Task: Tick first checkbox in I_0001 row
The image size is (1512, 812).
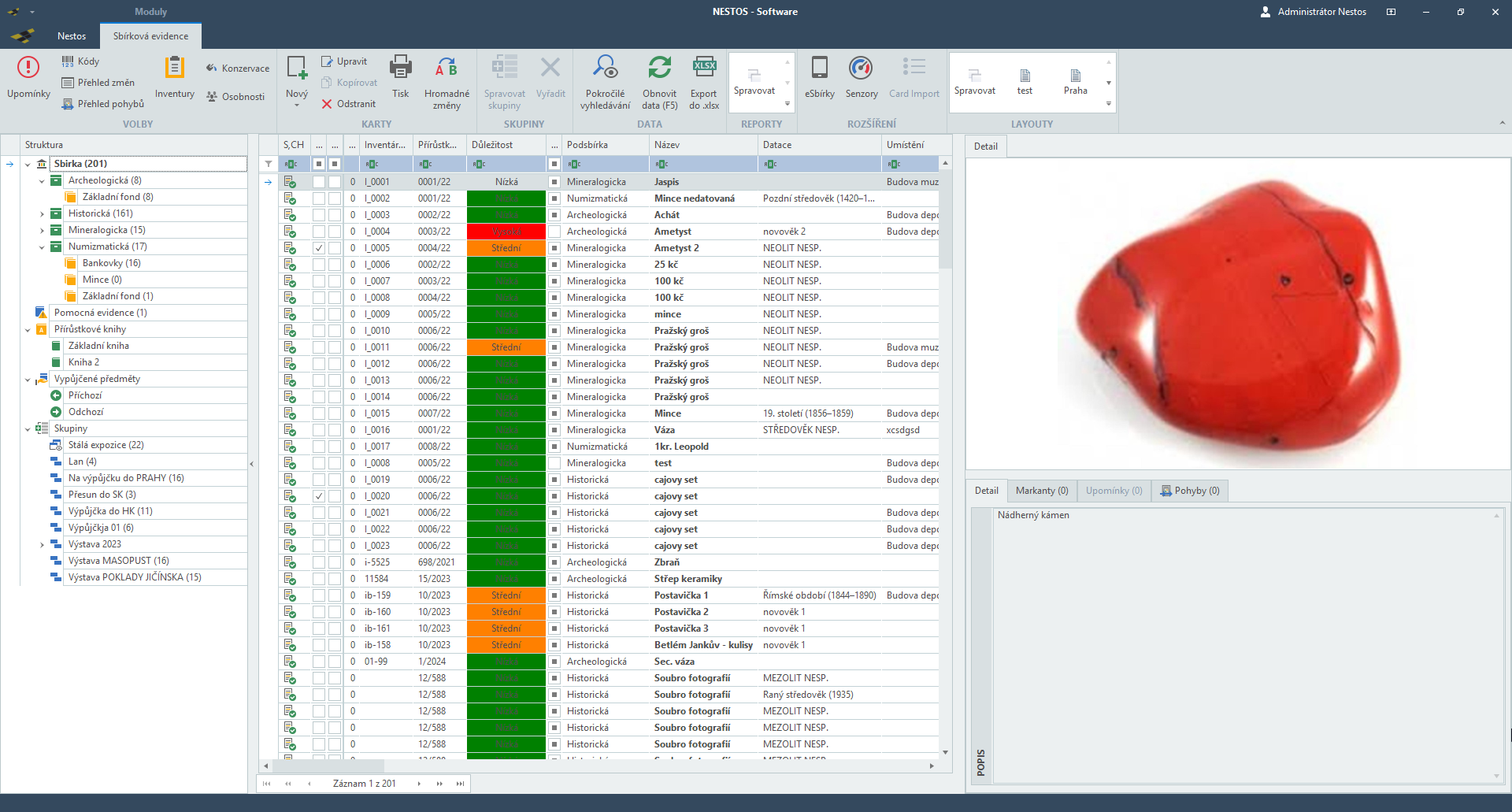Action: tap(319, 182)
